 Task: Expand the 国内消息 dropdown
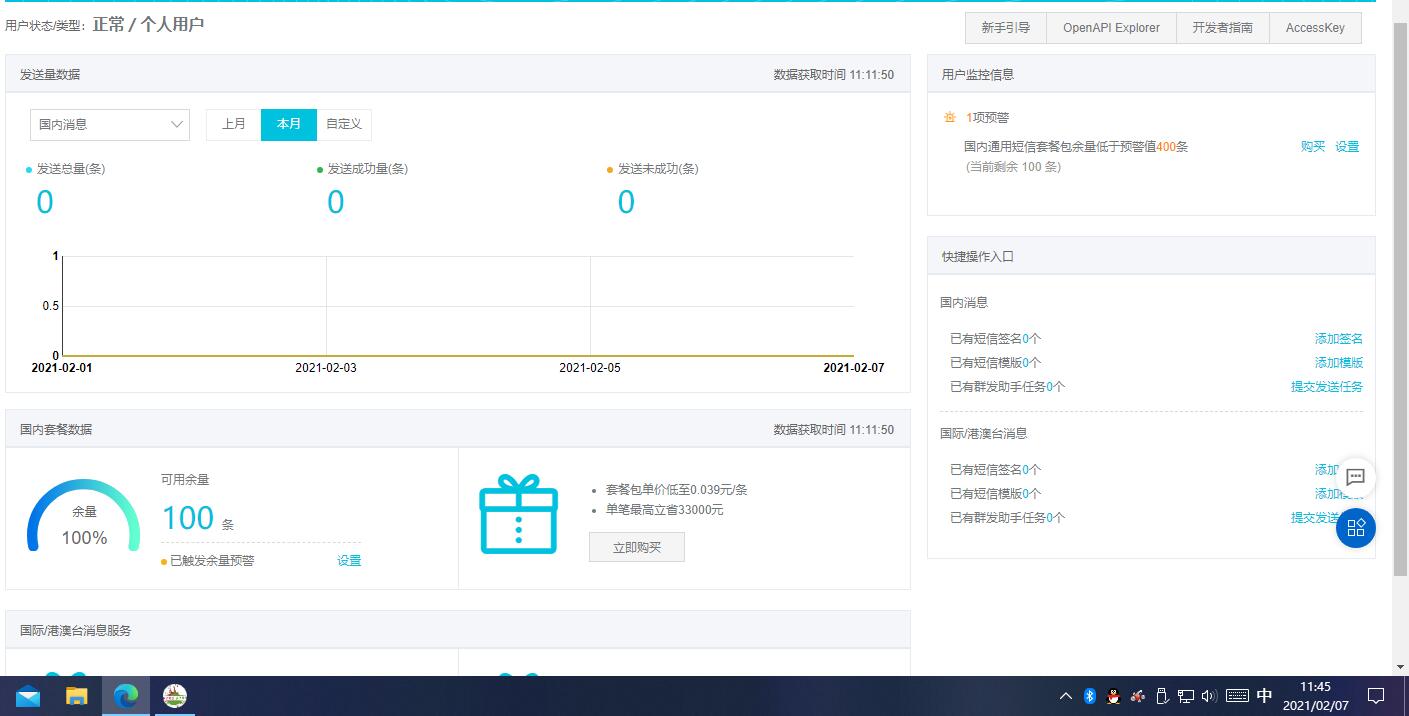click(110, 125)
